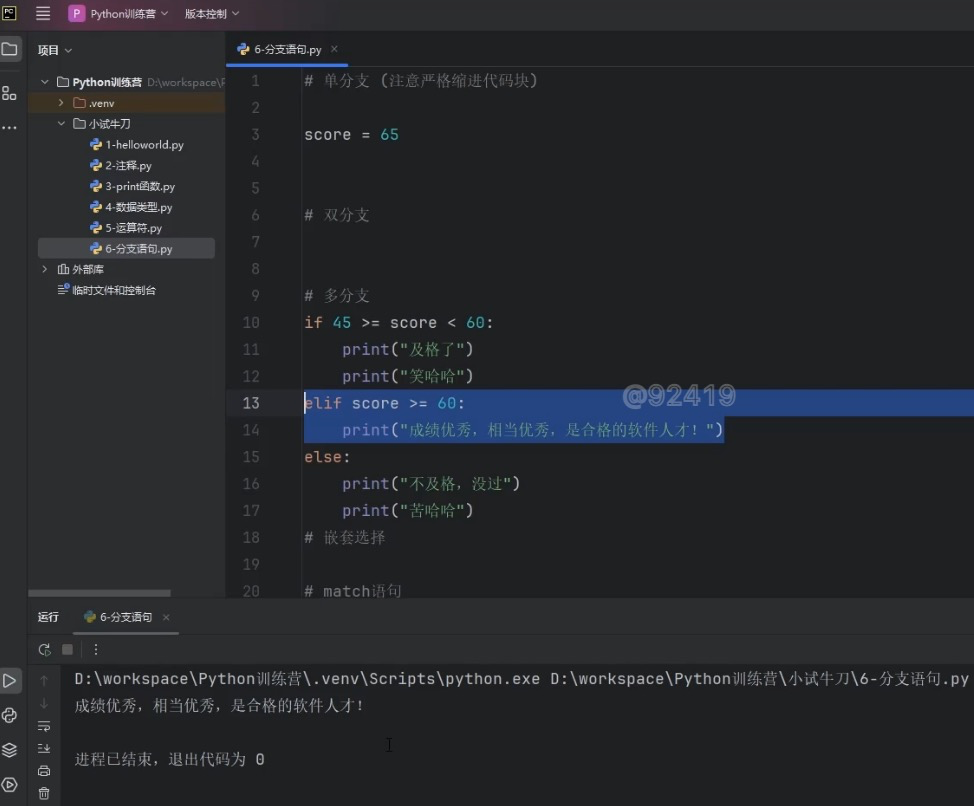Image resolution: width=974 pixels, height=806 pixels.
Task: Click the python.exe path link in console
Action: (307, 679)
